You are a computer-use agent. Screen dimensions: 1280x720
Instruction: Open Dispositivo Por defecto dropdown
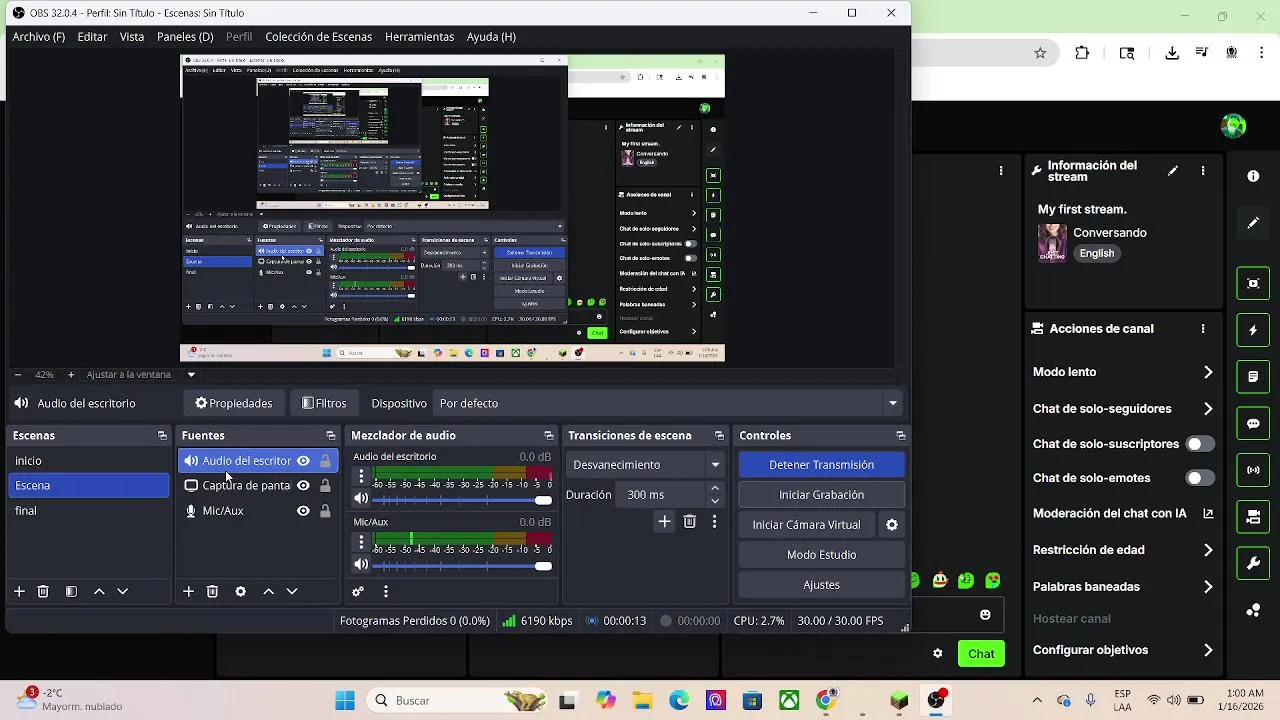pyautogui.click(x=668, y=403)
